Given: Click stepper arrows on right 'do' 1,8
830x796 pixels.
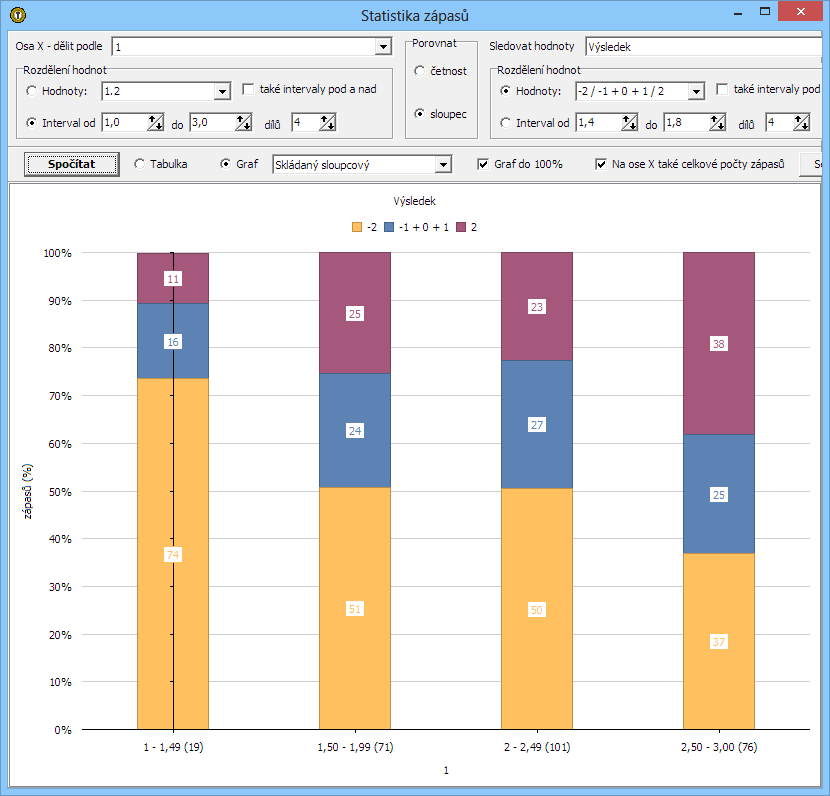Looking at the screenshot, I should click(x=717, y=123).
